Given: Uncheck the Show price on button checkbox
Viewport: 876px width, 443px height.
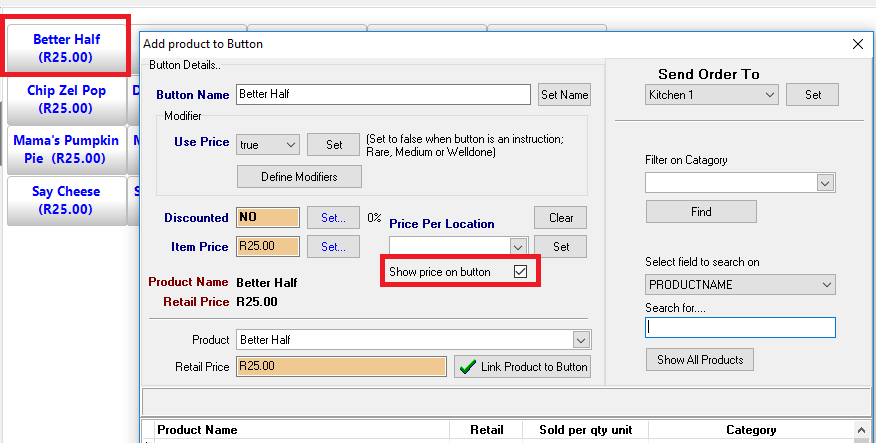Looking at the screenshot, I should pyautogui.click(x=520, y=272).
